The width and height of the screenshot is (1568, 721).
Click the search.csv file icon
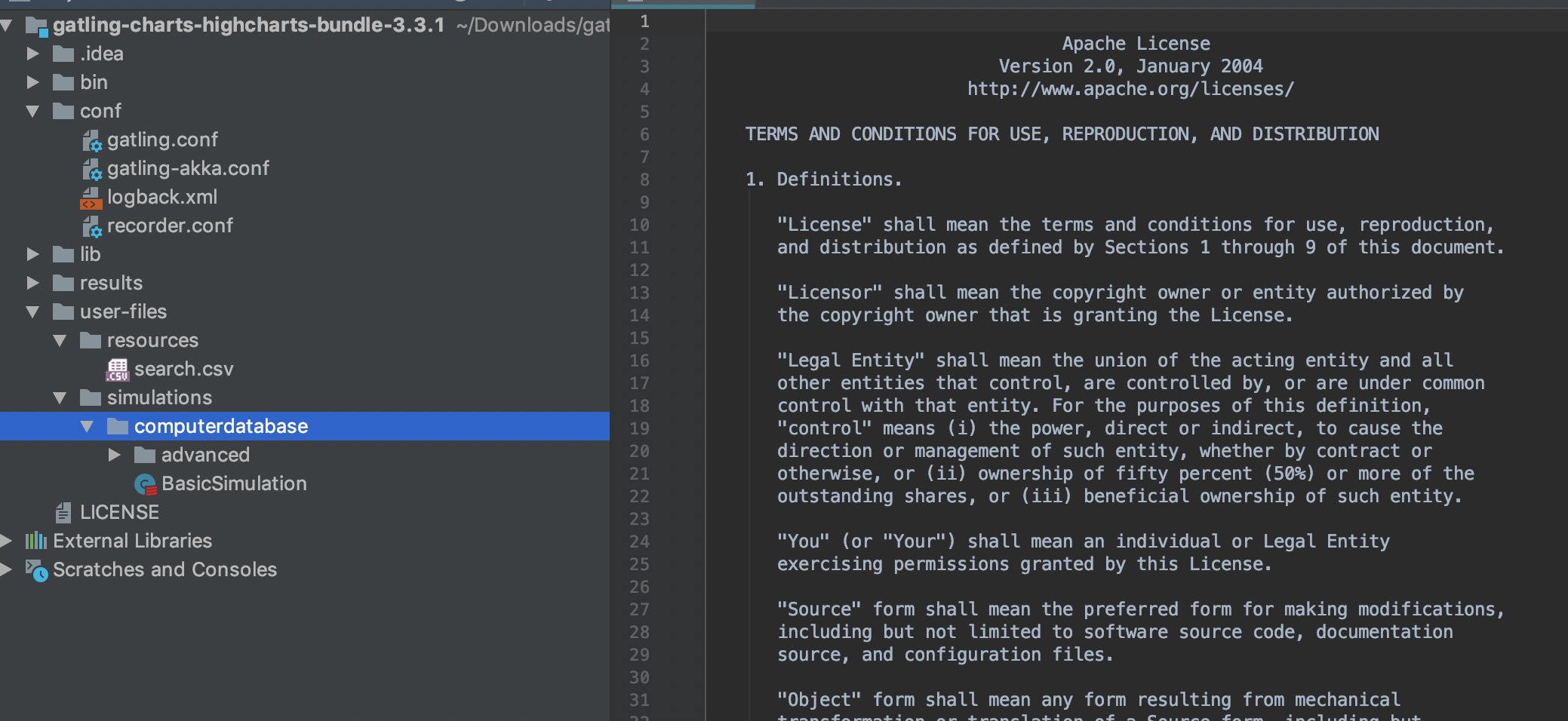118,370
